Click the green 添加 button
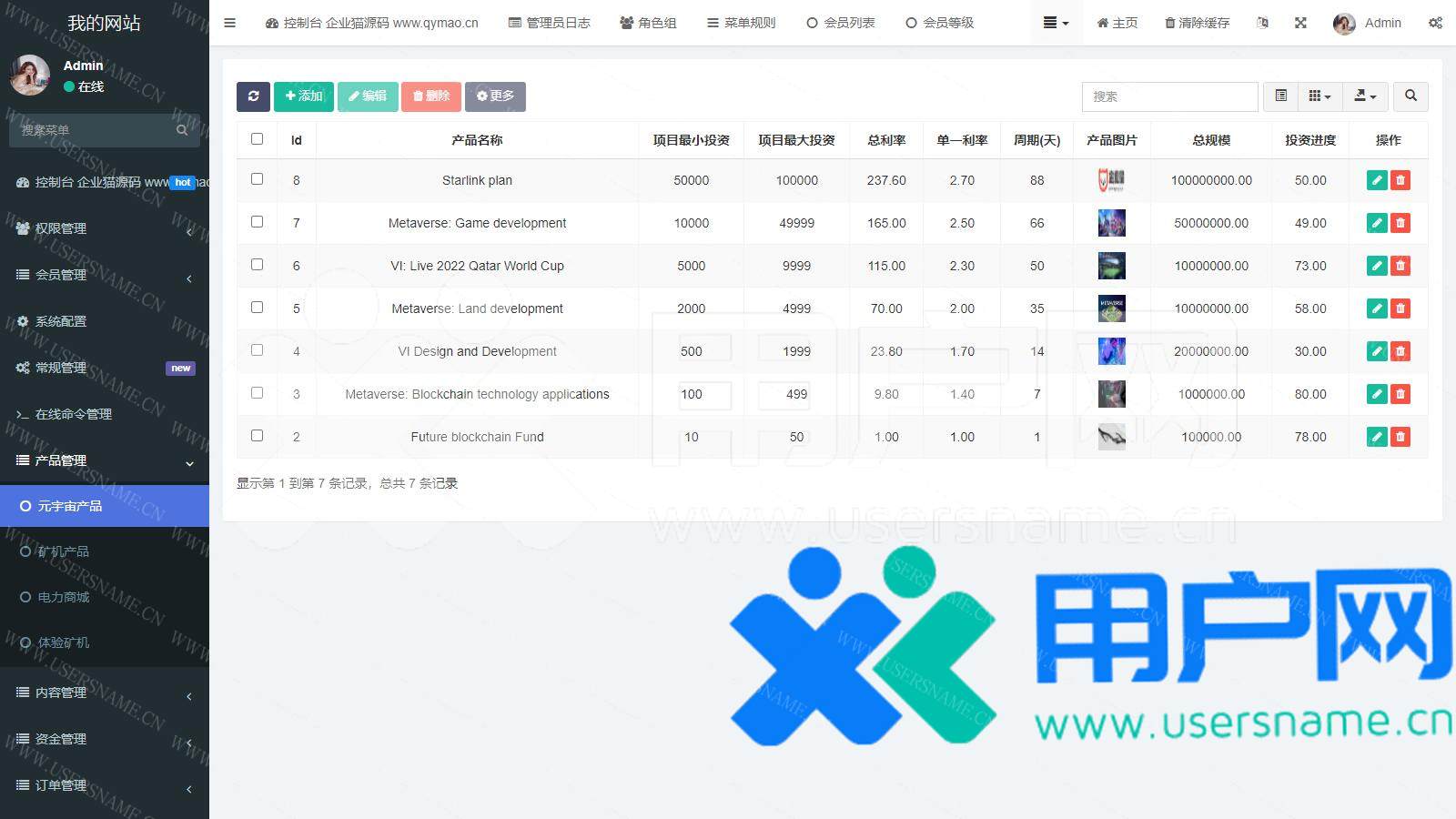The width and height of the screenshot is (1456, 819). [x=304, y=96]
